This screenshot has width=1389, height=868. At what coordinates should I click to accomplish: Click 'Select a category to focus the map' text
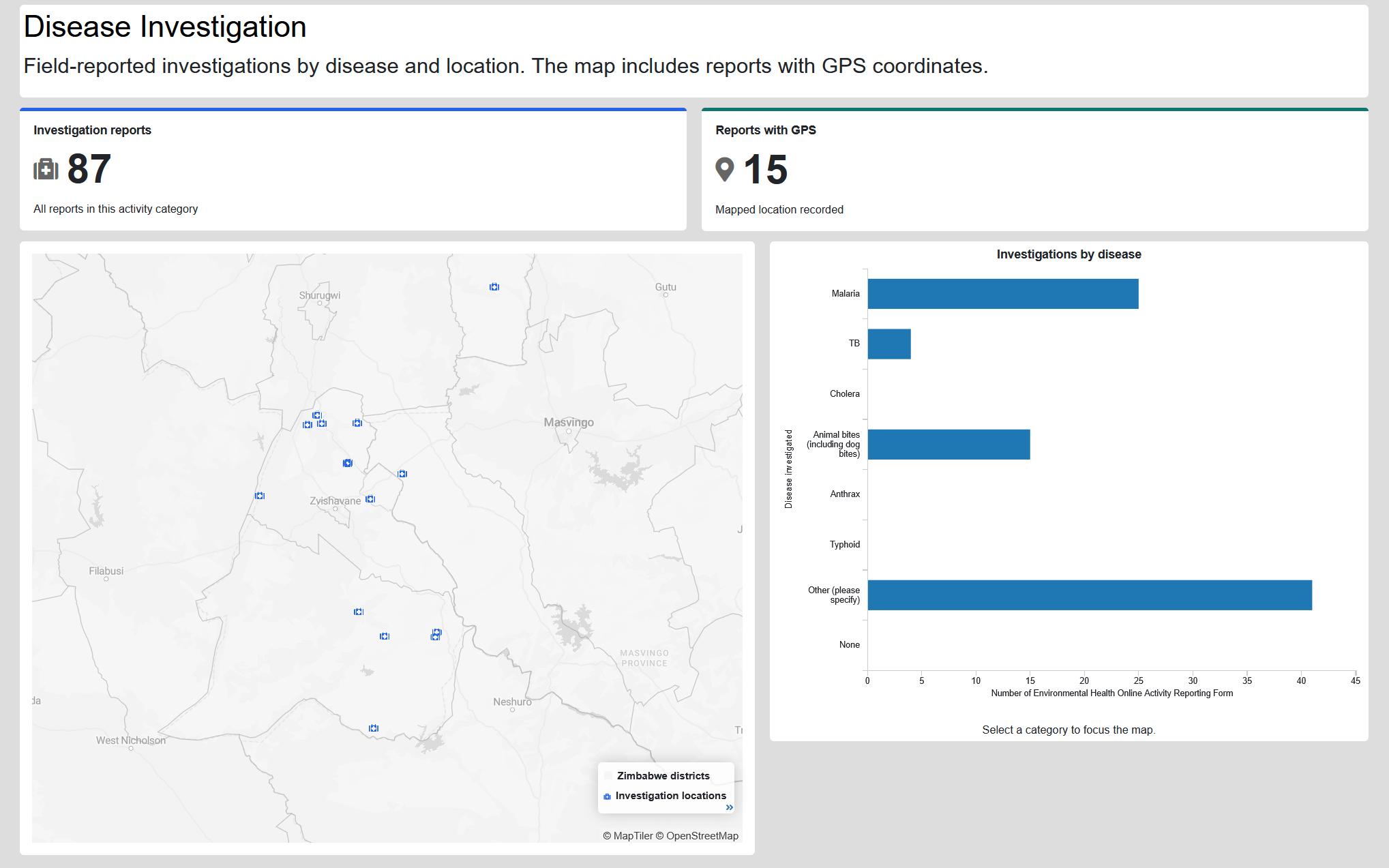click(x=1069, y=730)
